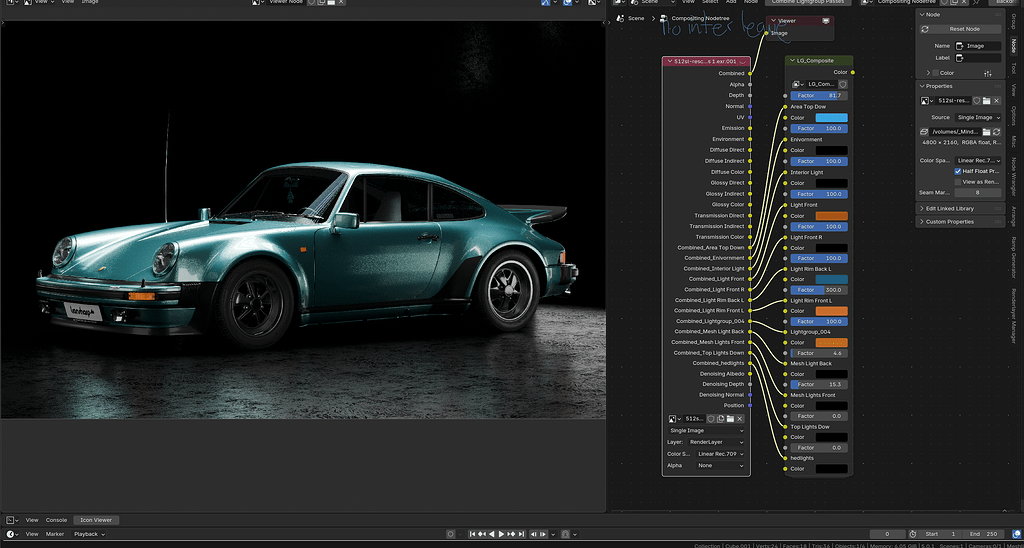Screen dimensions: 1024x548
Task: Open color presets icon in Node panel
Action: click(x=987, y=73)
